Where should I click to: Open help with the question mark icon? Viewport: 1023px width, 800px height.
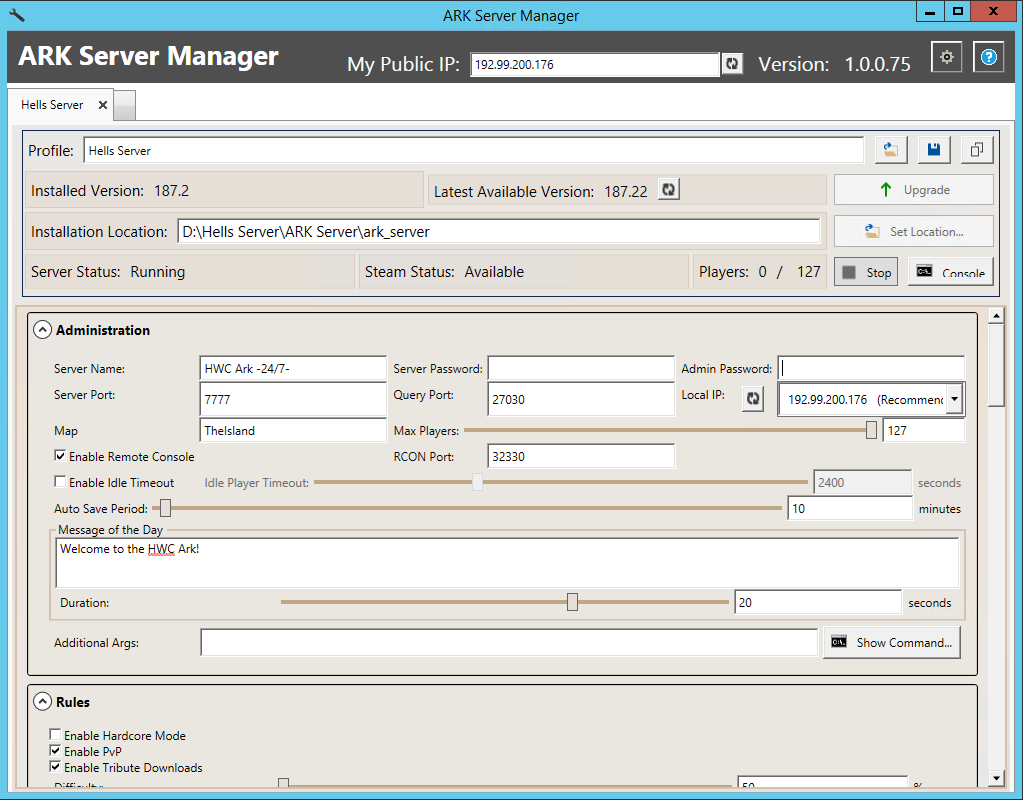[988, 58]
